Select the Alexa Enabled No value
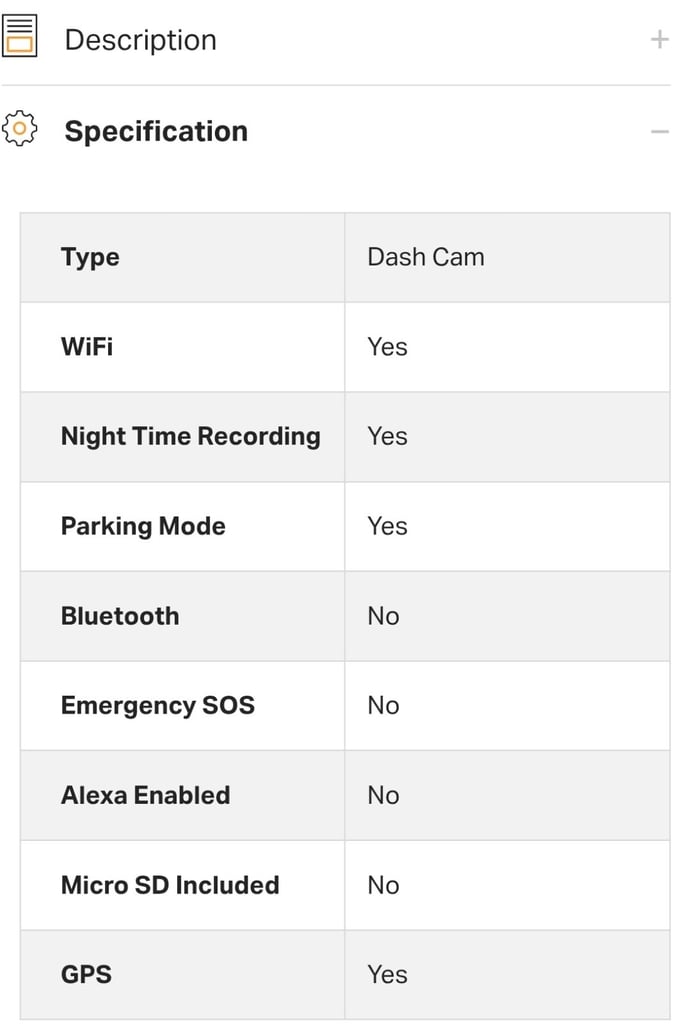The image size is (679, 1024). coord(383,795)
